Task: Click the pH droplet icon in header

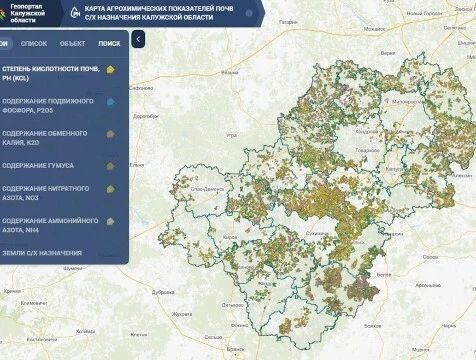Action: point(76,12)
